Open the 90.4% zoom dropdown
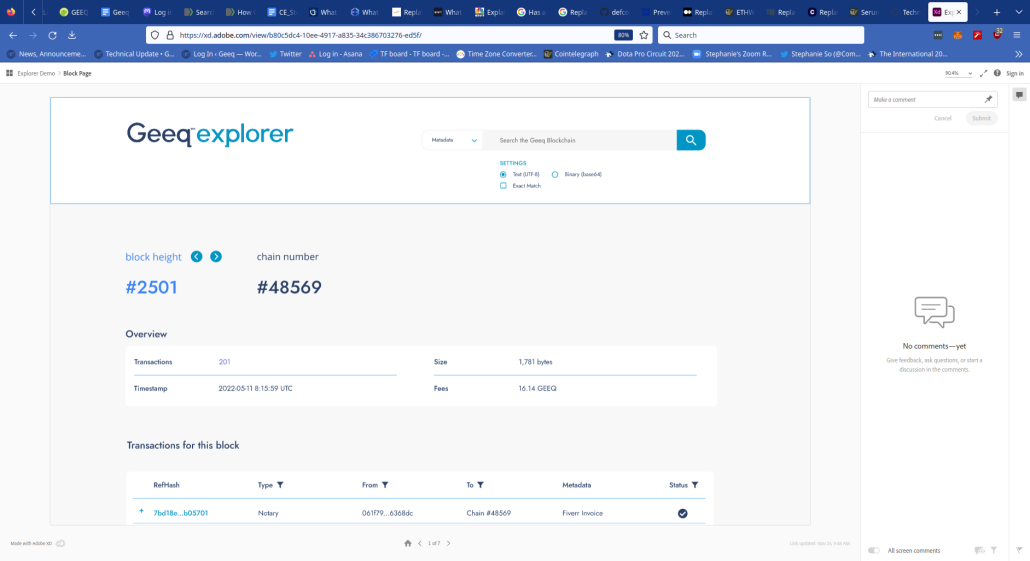 [958, 74]
